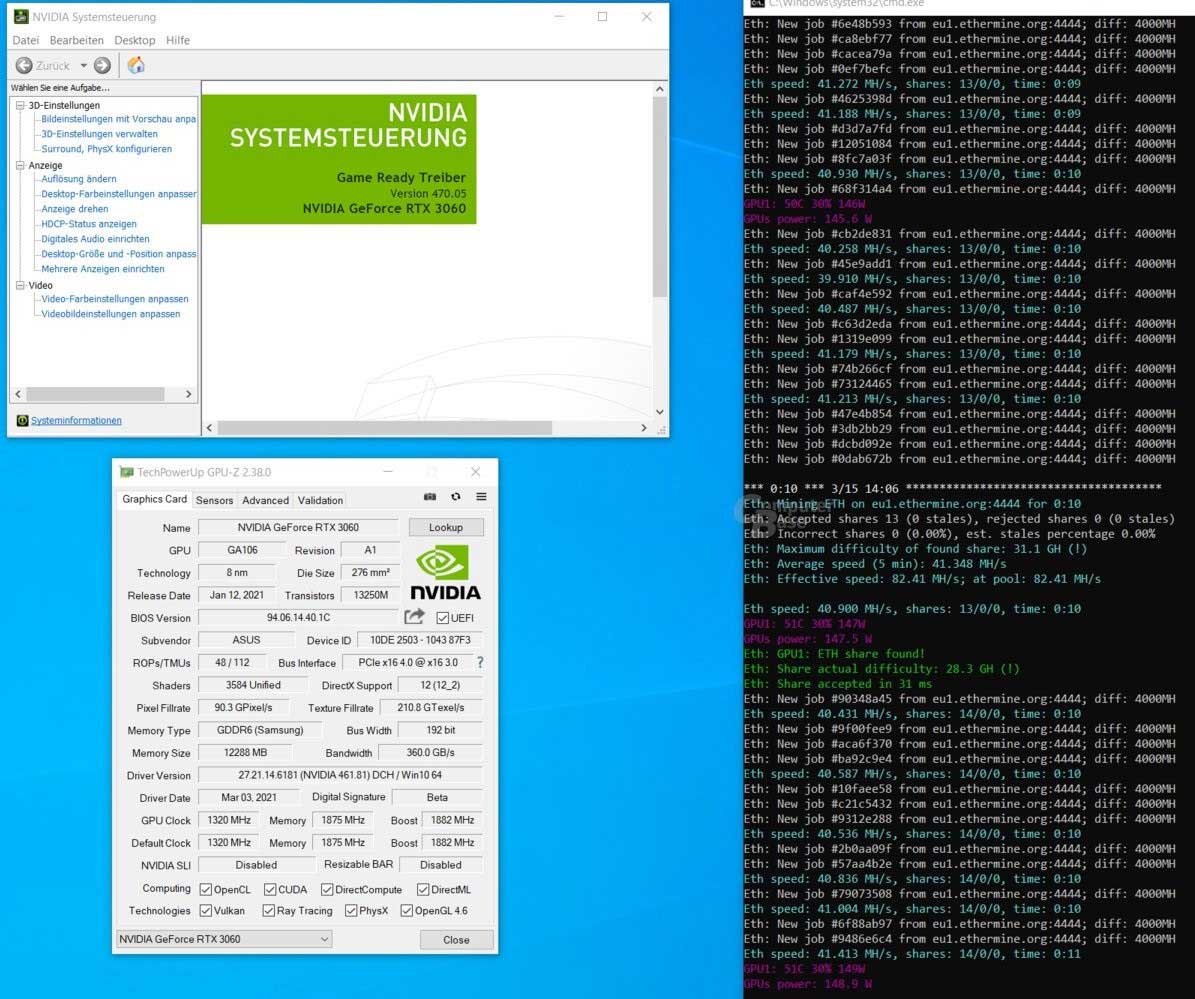Open the Systeminformationen link
This screenshot has width=1195, height=999.
coord(76,421)
